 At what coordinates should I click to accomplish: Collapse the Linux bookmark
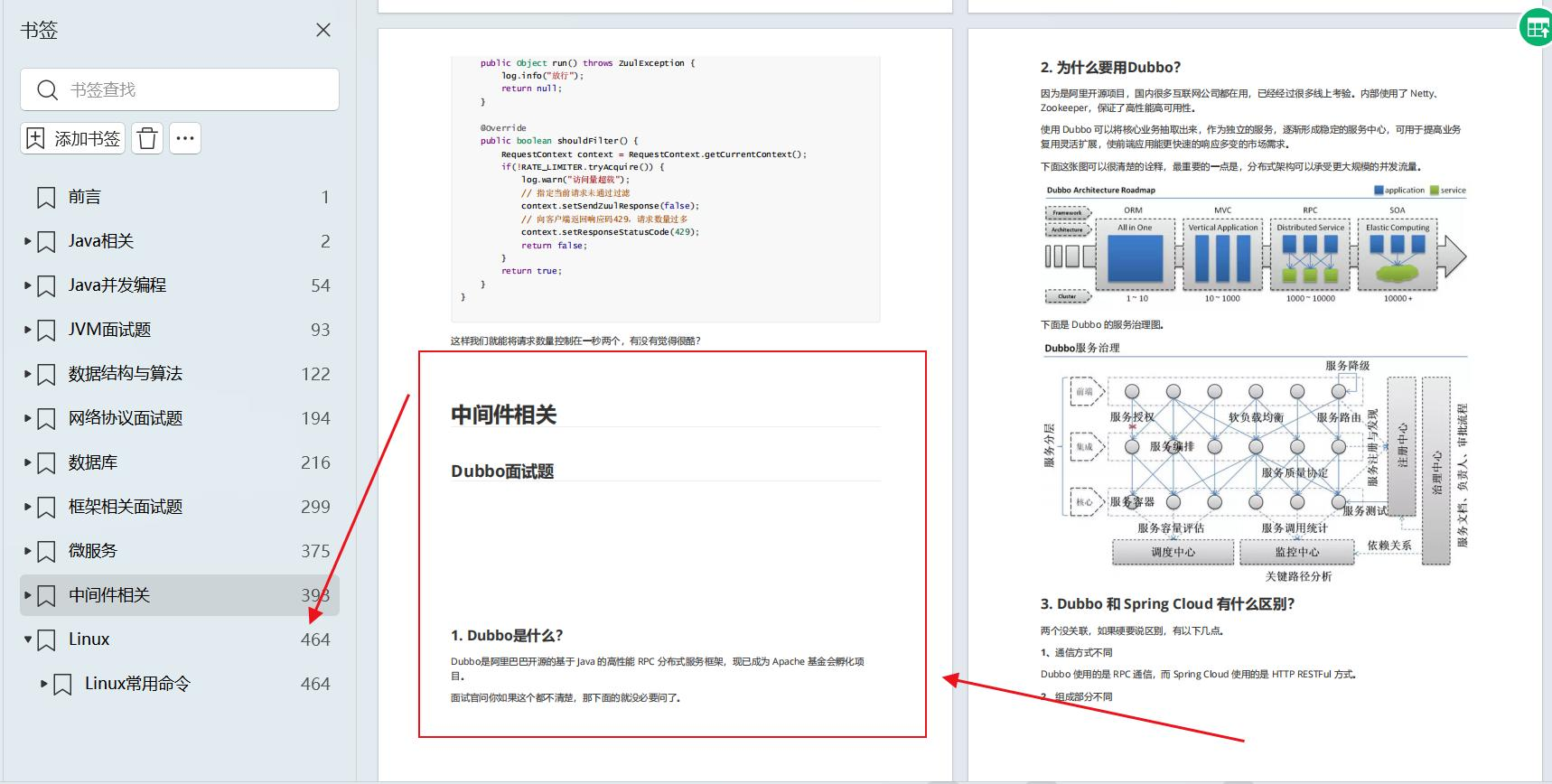(x=28, y=639)
